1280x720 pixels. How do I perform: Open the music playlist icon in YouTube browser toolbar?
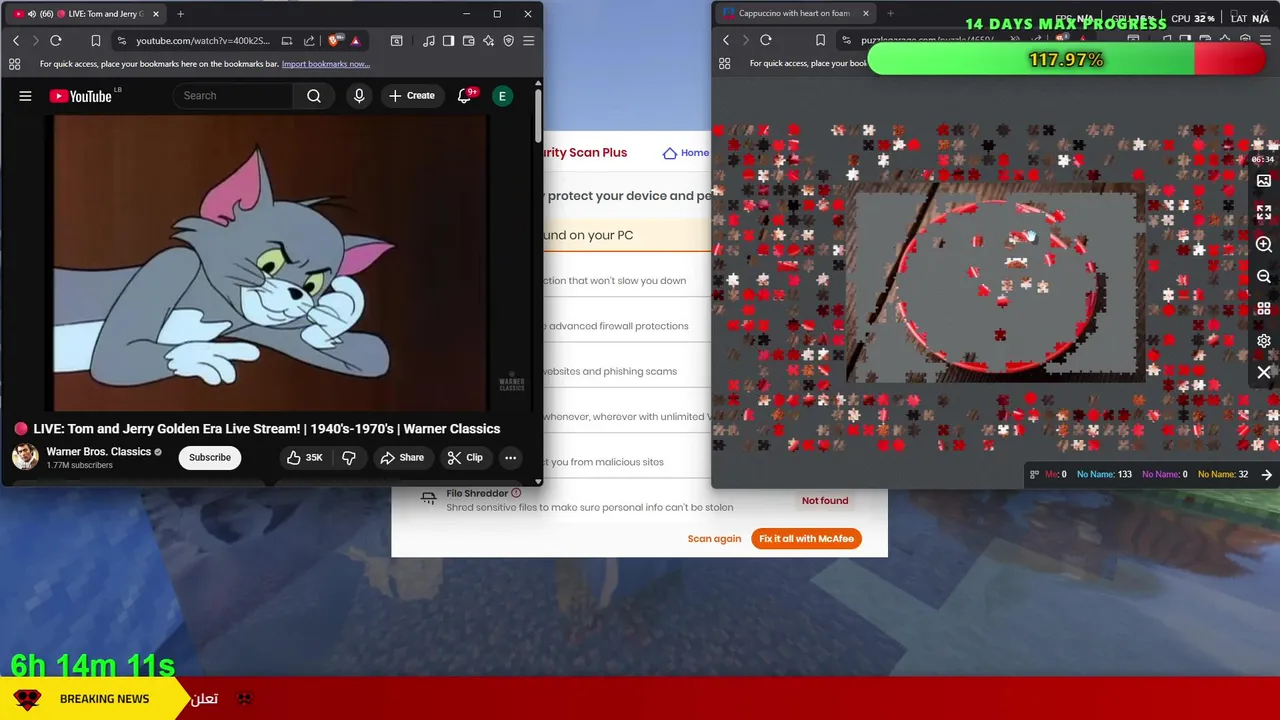tap(429, 41)
